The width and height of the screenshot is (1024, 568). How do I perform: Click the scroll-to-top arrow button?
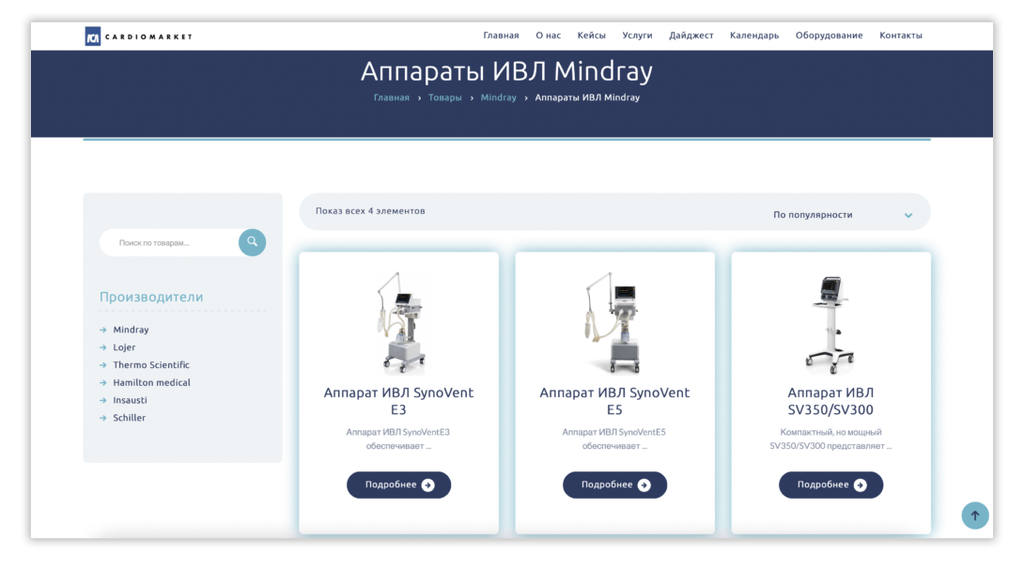click(x=974, y=515)
